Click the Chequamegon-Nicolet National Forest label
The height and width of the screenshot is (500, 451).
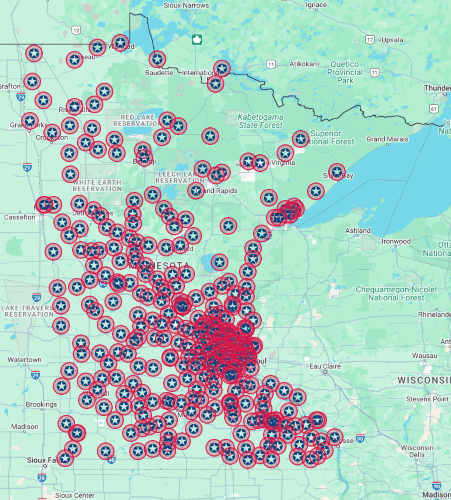[x=396, y=293]
